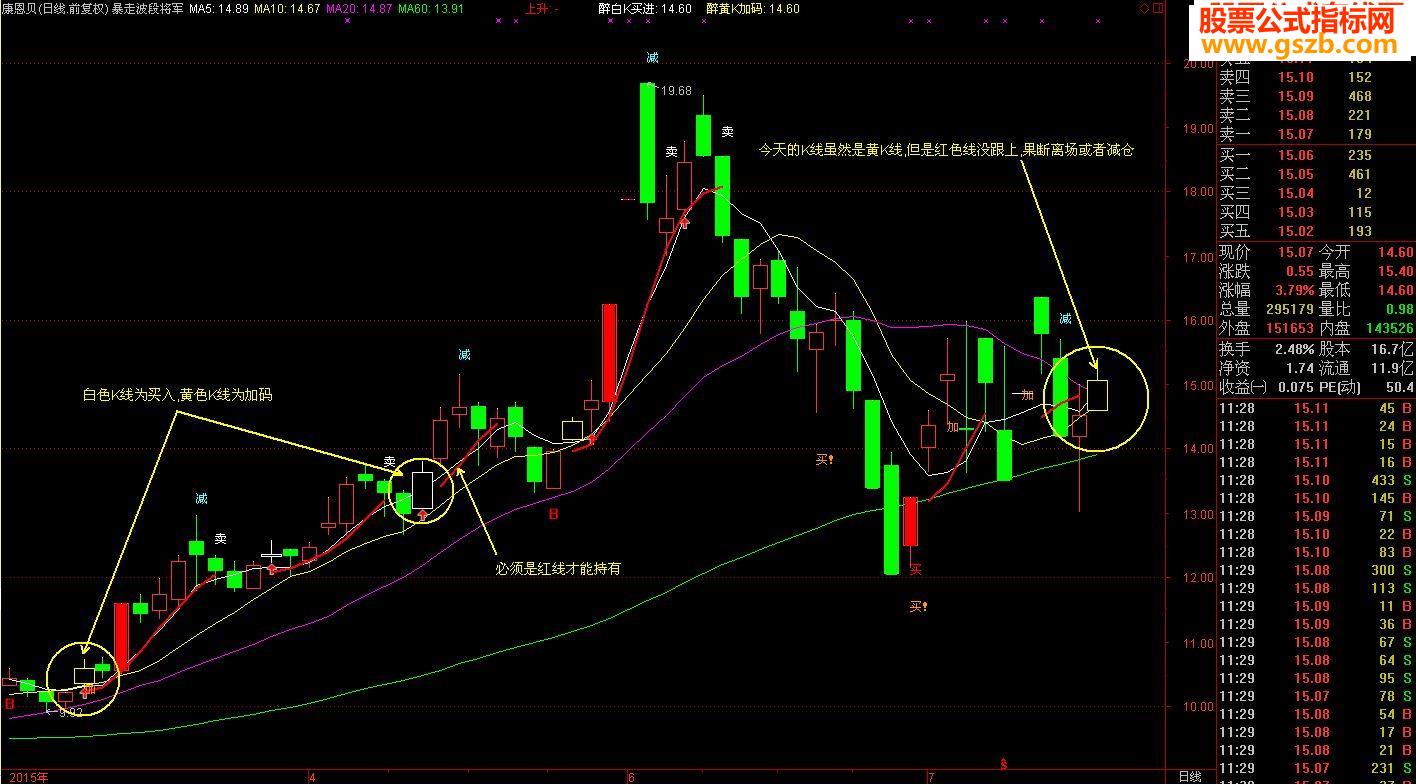Select the 11:29 tick with volume 300 S
Screen dimensions: 1416x784
click(1316, 570)
